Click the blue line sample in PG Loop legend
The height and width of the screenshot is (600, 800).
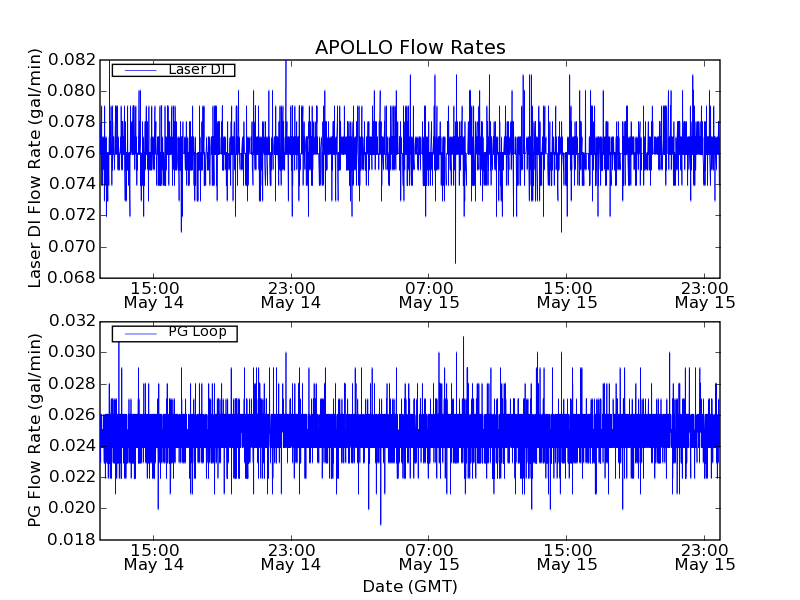tap(138, 333)
